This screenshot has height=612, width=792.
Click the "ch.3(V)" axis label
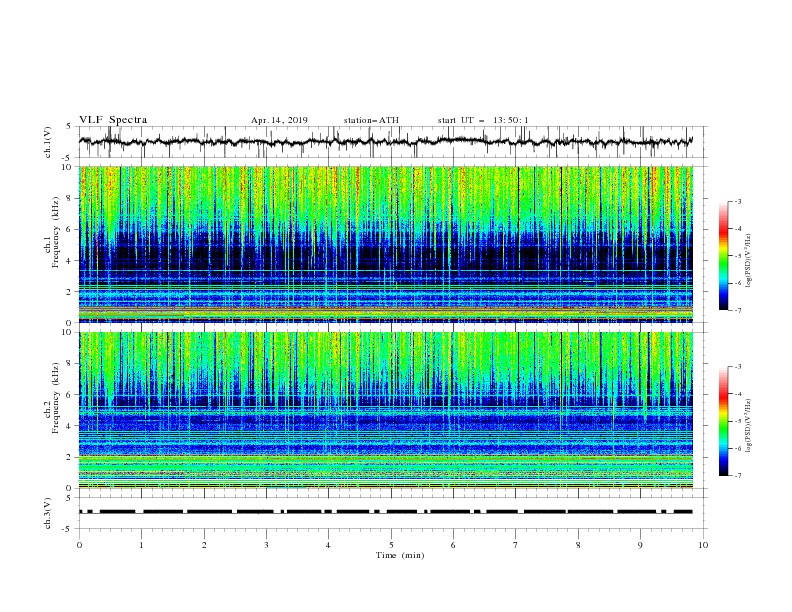coord(48,513)
